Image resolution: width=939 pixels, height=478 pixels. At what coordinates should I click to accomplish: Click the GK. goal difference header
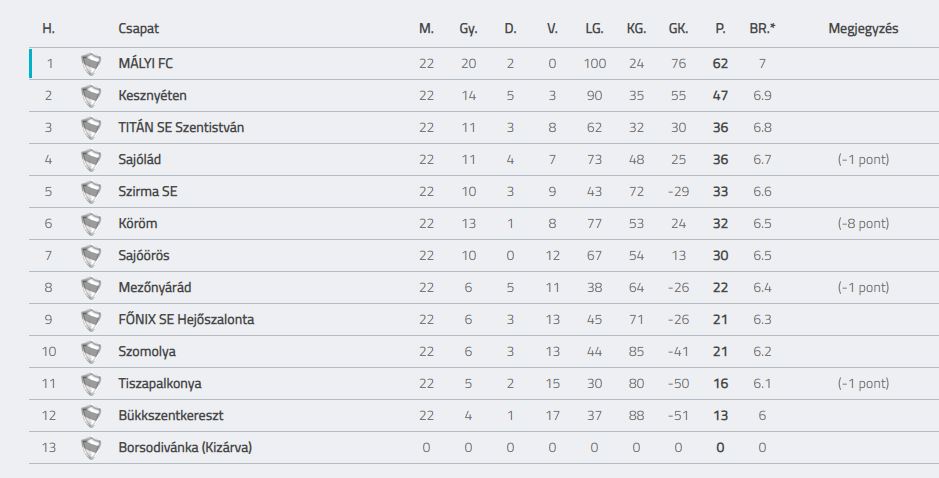point(678,28)
